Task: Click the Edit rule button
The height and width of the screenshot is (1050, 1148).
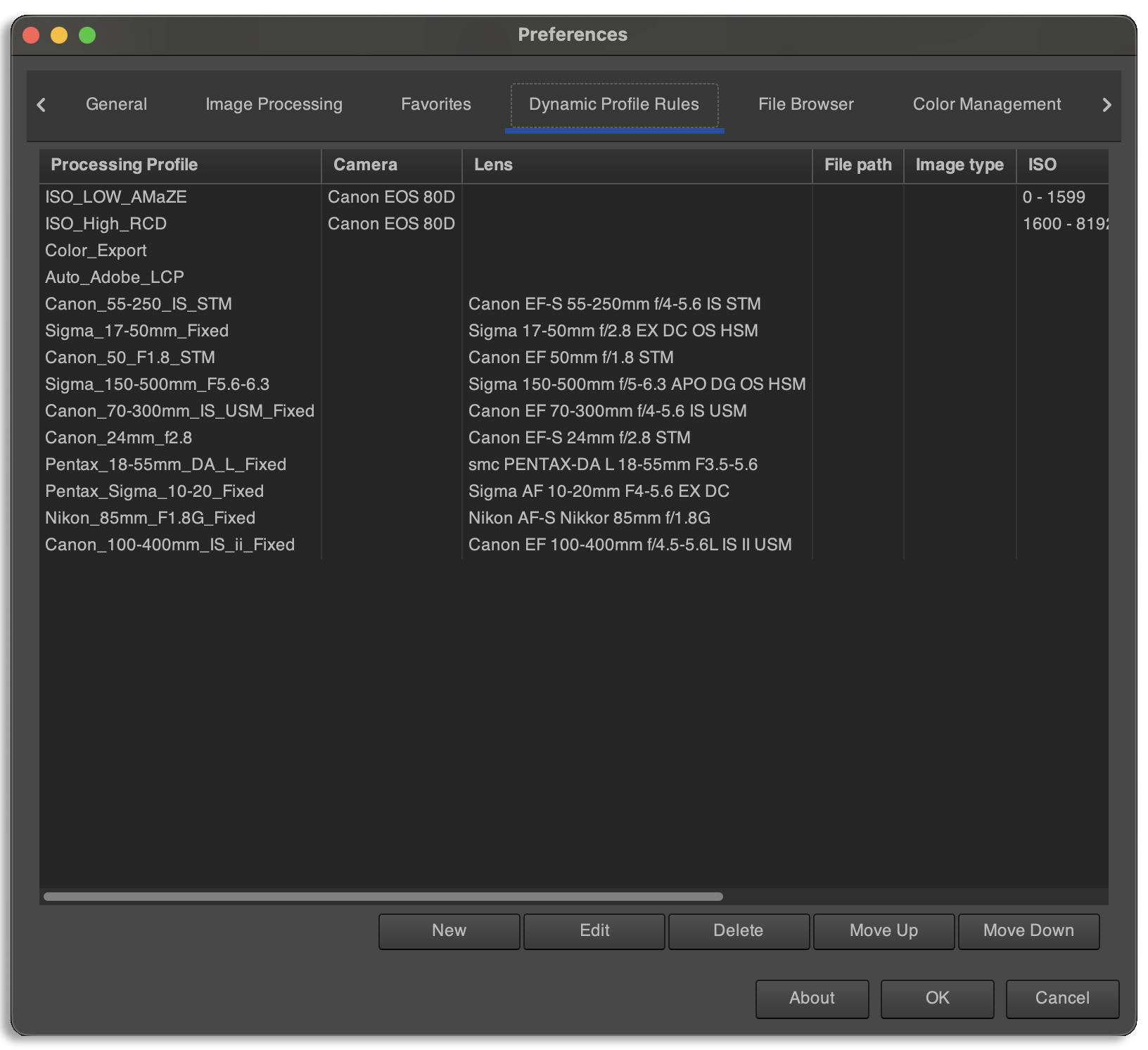Action: tap(594, 930)
